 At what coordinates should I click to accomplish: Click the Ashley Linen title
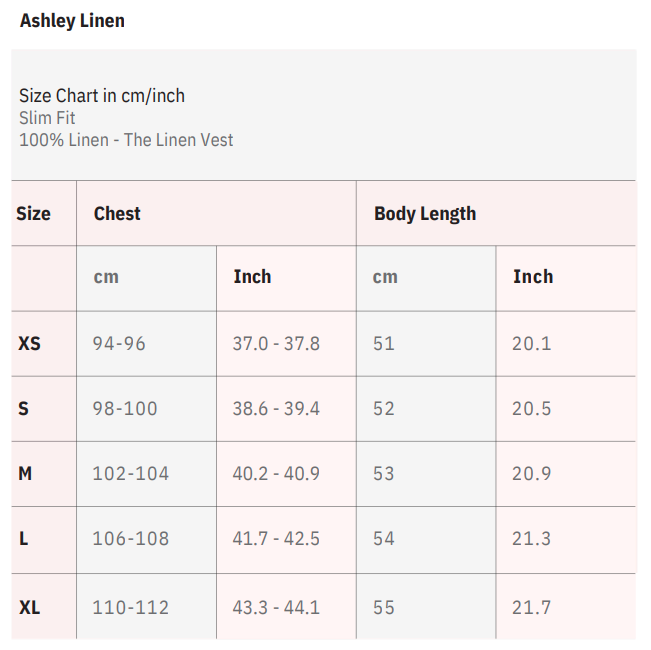coord(72,21)
